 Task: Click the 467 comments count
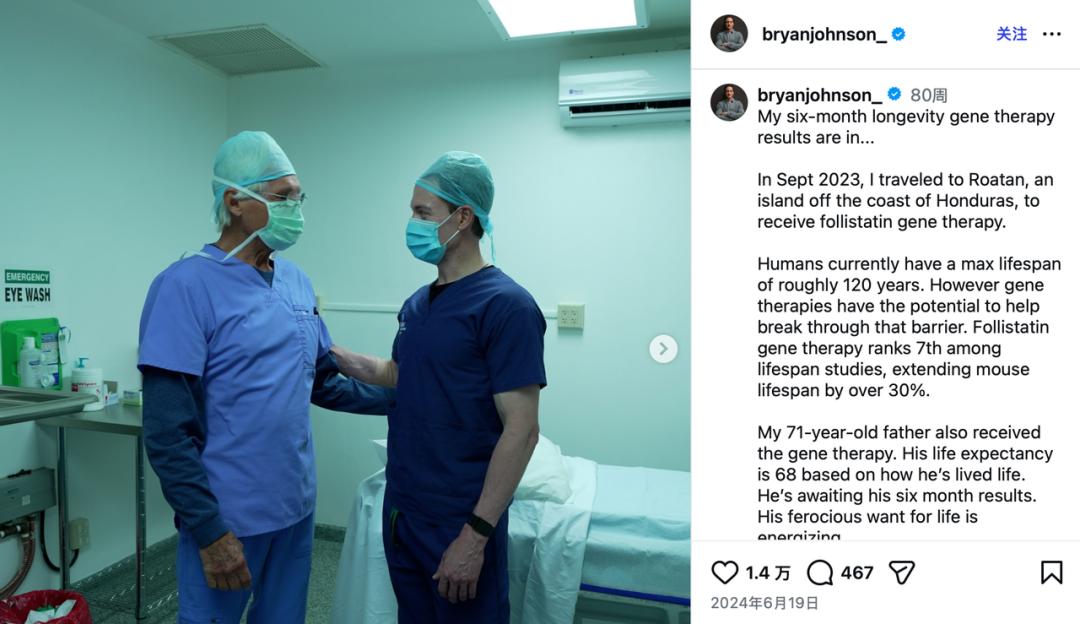pyautogui.click(x=857, y=573)
